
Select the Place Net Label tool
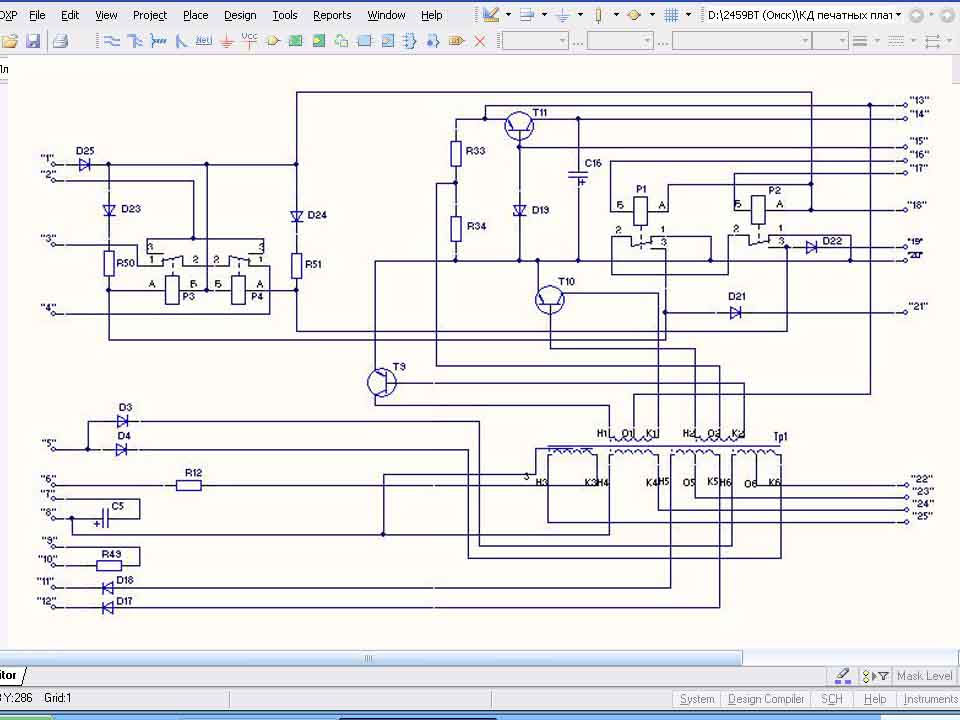coord(204,41)
